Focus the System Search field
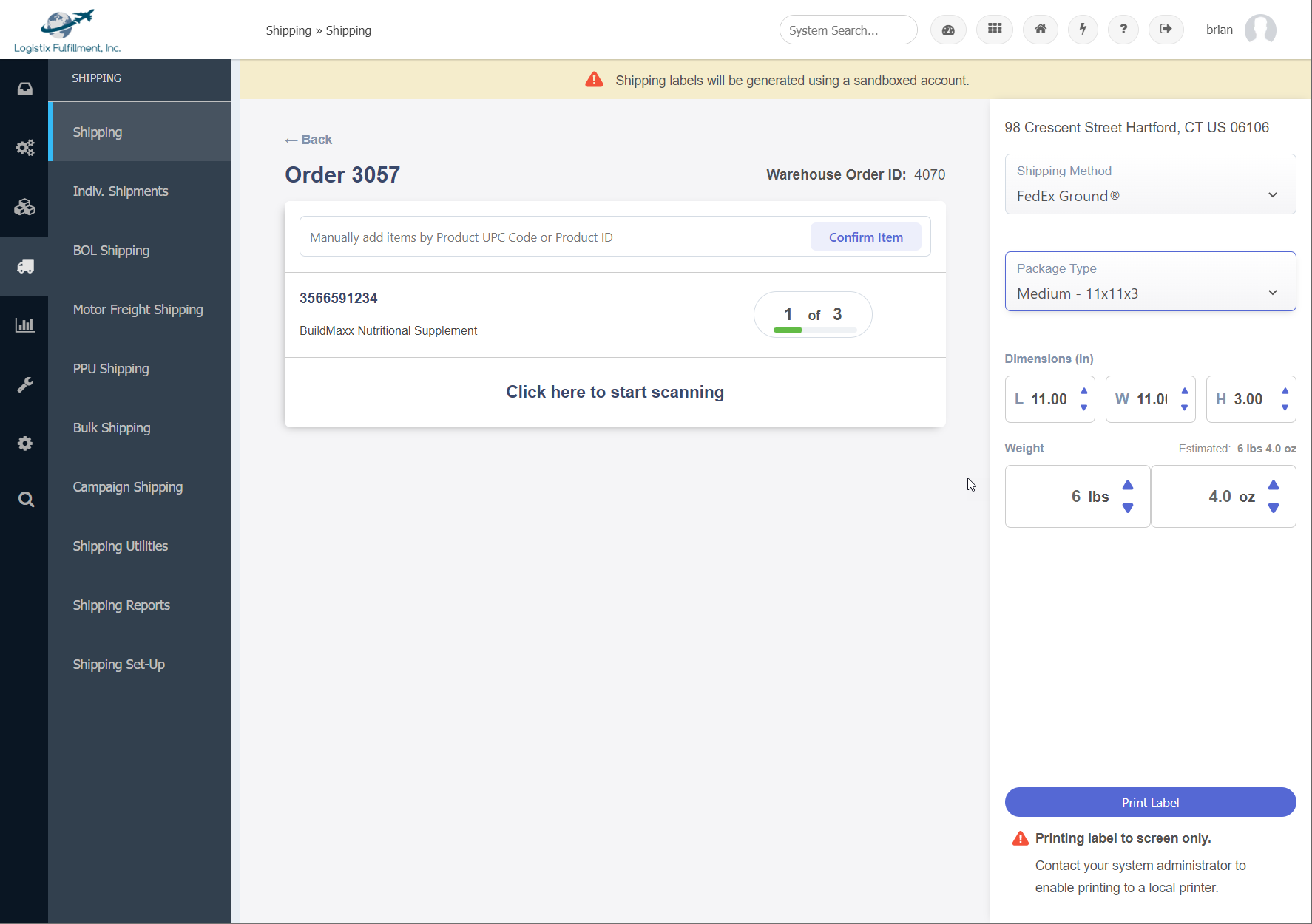1312x924 pixels. coord(848,30)
